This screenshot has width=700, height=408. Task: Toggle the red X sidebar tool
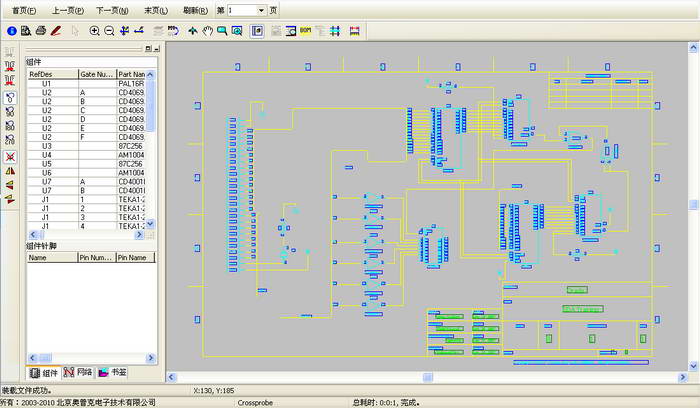[x=10, y=157]
